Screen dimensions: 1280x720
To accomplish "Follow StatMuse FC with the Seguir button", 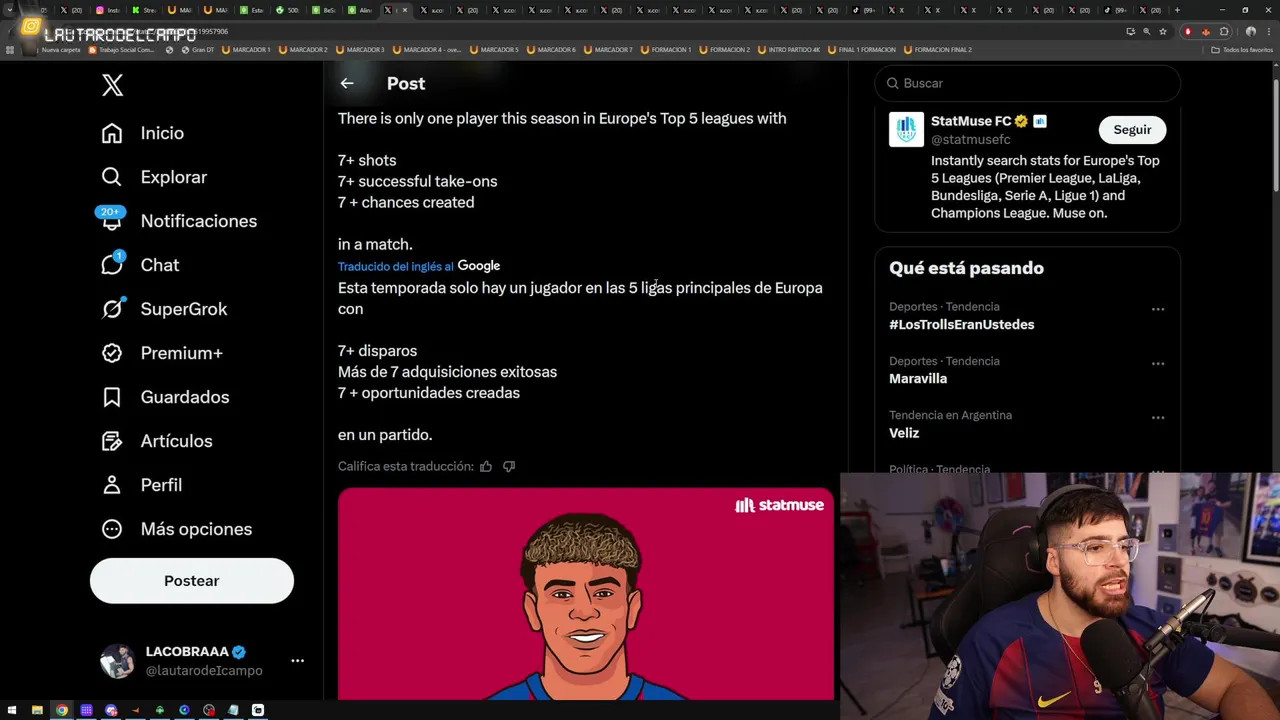I will pyautogui.click(x=1132, y=130).
